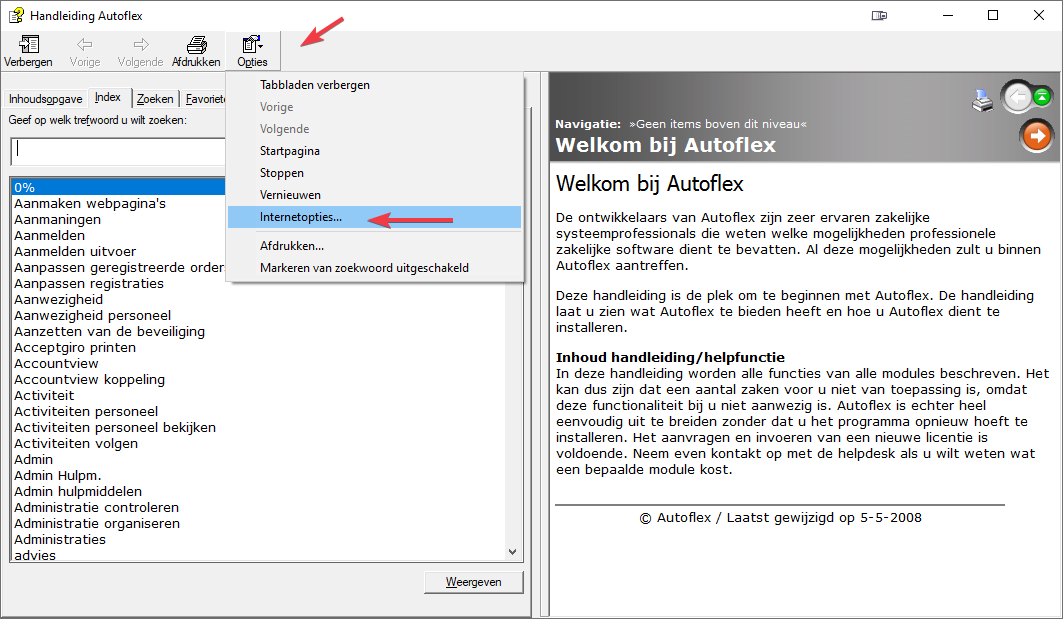Select "Administratie organiseren" in the list
This screenshot has height=619, width=1063.
tap(97, 523)
